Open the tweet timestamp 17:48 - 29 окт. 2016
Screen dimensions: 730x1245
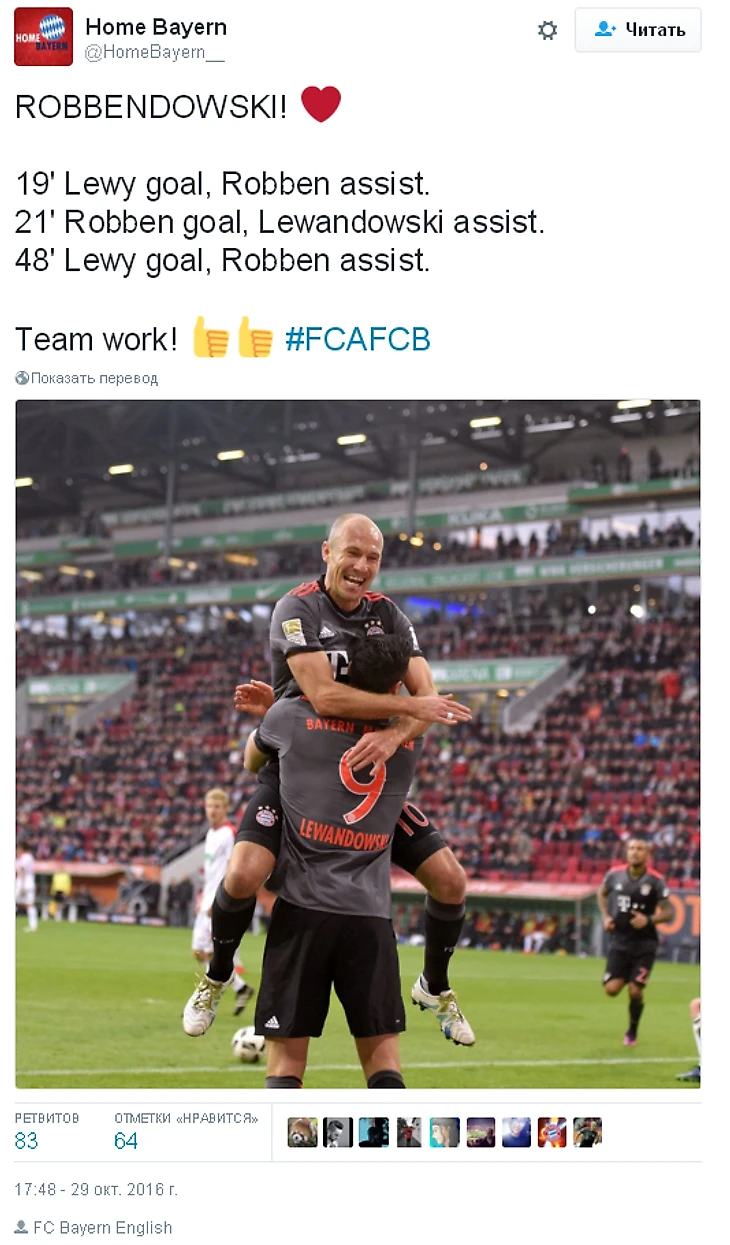[x=96, y=1190]
